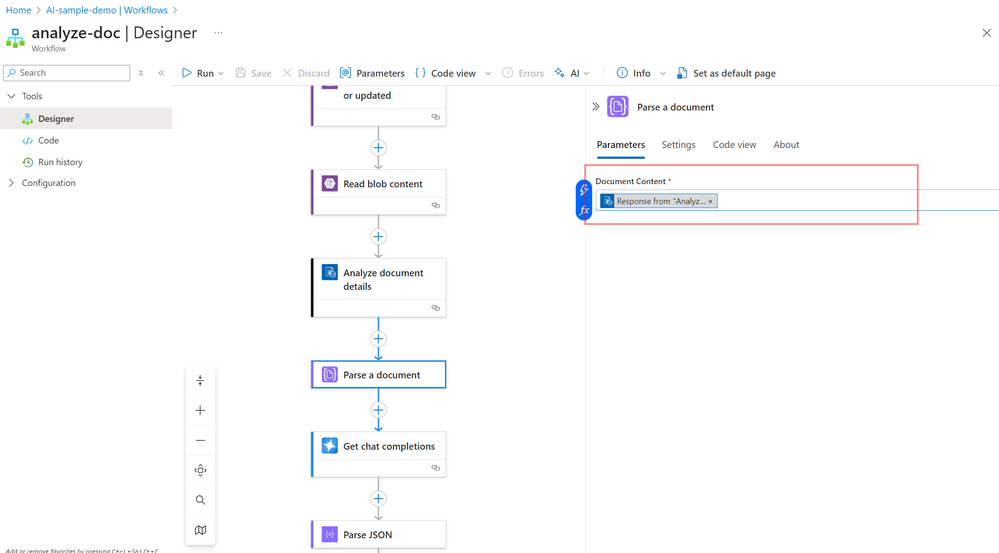This screenshot has height=553, width=999.
Task: Click the Document Content input field
Action: point(797,201)
